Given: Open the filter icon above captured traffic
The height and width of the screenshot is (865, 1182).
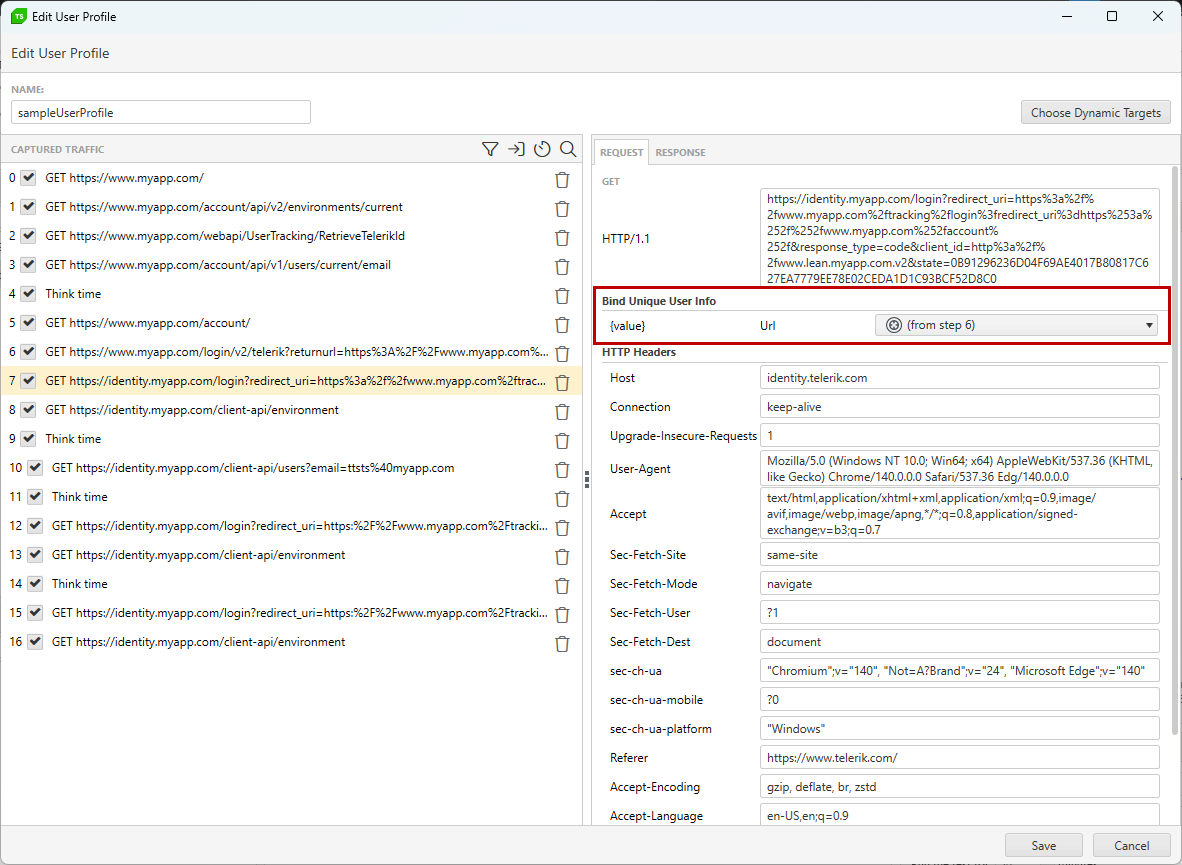Looking at the screenshot, I should pyautogui.click(x=490, y=148).
